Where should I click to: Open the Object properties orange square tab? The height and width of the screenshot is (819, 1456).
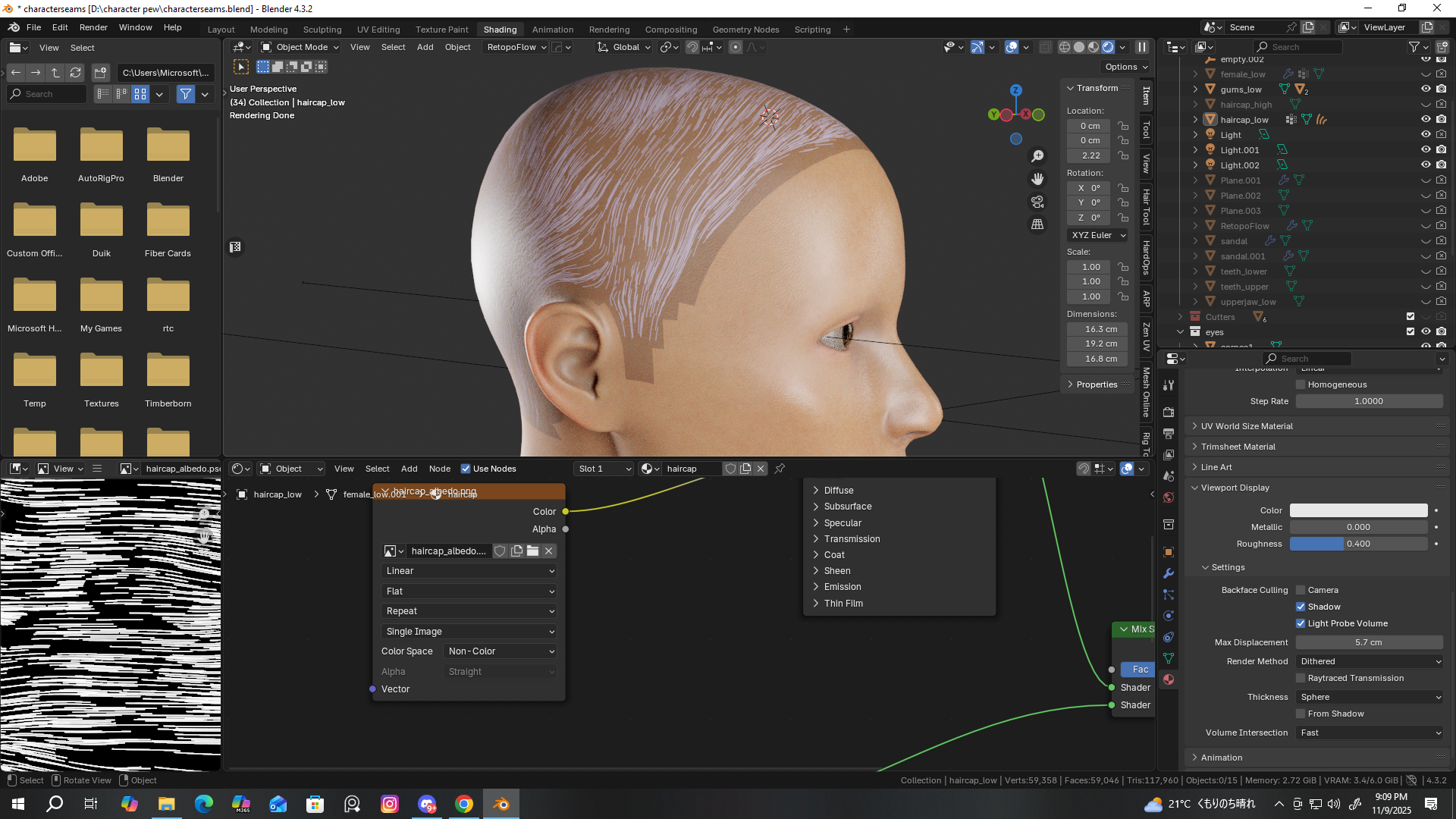(x=1169, y=552)
